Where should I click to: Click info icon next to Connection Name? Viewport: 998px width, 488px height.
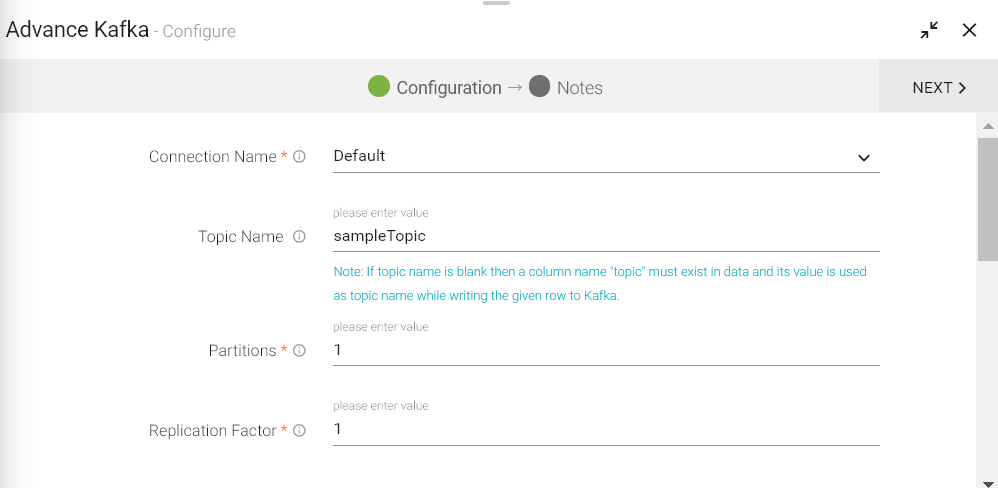[299, 157]
